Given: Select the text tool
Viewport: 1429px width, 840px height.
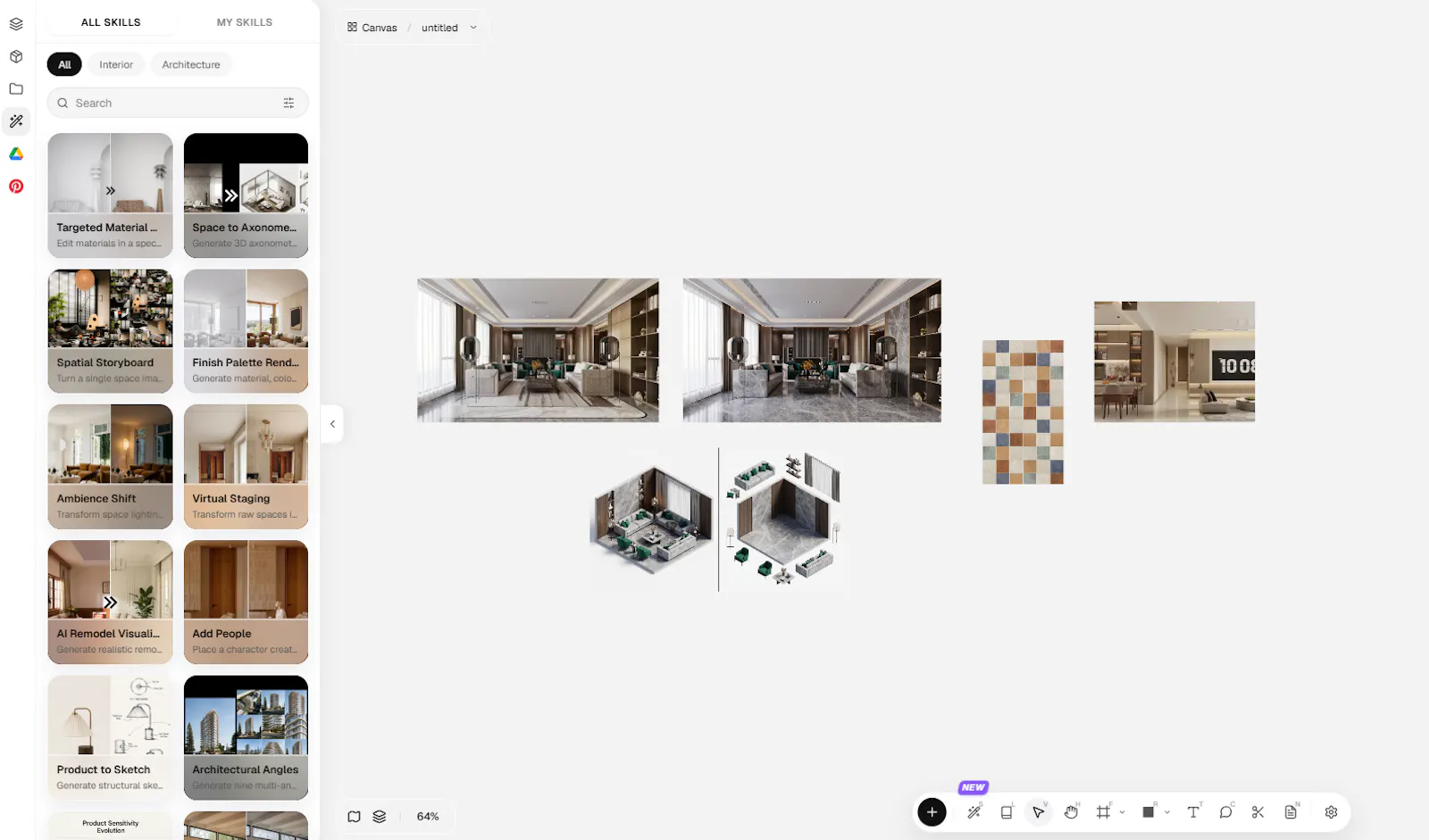Looking at the screenshot, I should point(1193,812).
